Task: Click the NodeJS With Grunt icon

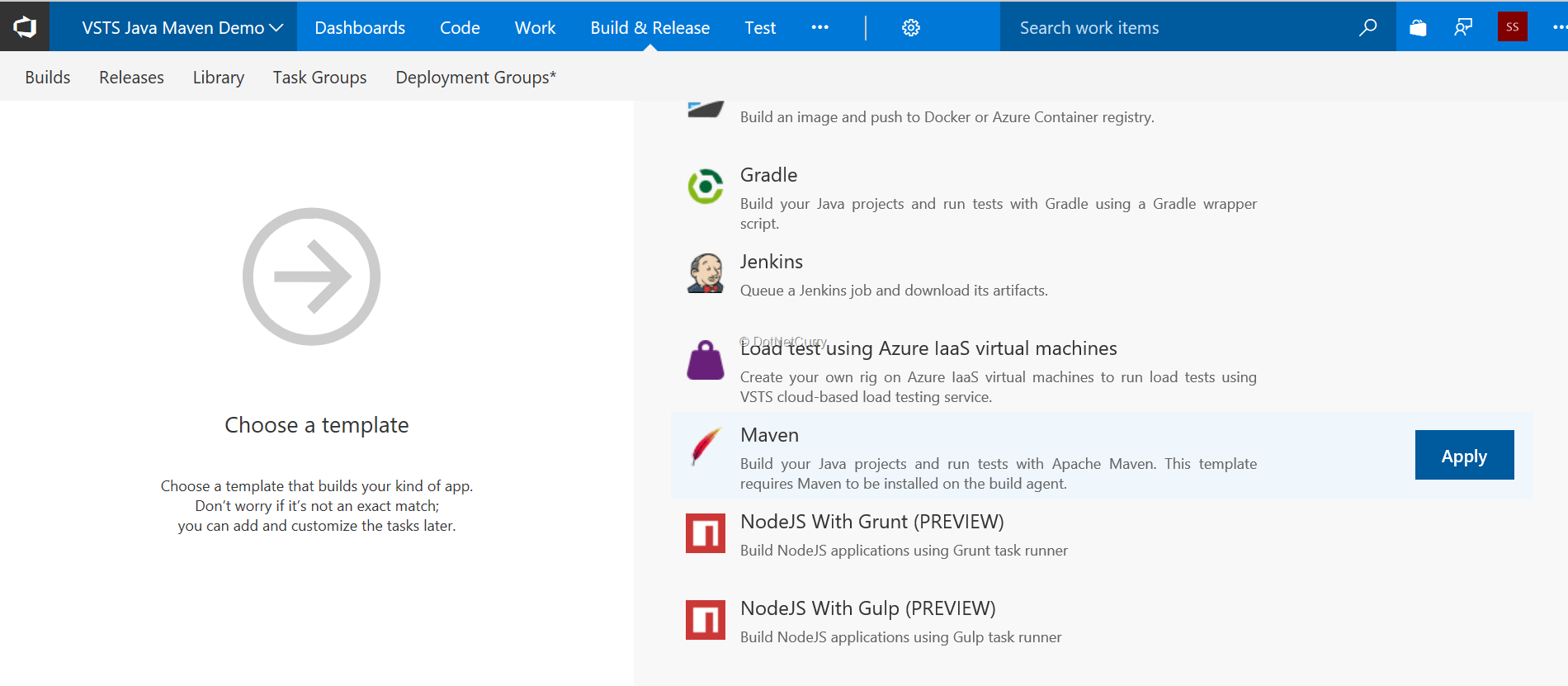Action: pyautogui.click(x=706, y=533)
